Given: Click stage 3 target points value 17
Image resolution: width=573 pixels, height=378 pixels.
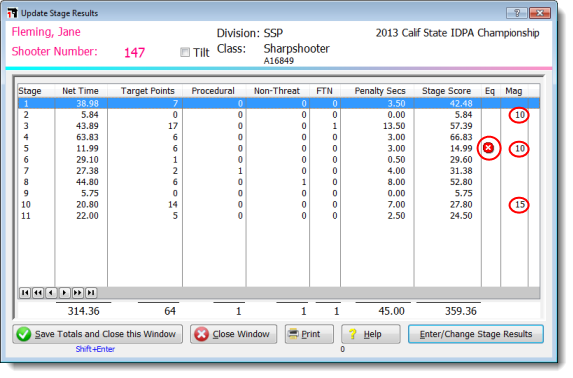Looking at the screenshot, I should click(x=173, y=126).
